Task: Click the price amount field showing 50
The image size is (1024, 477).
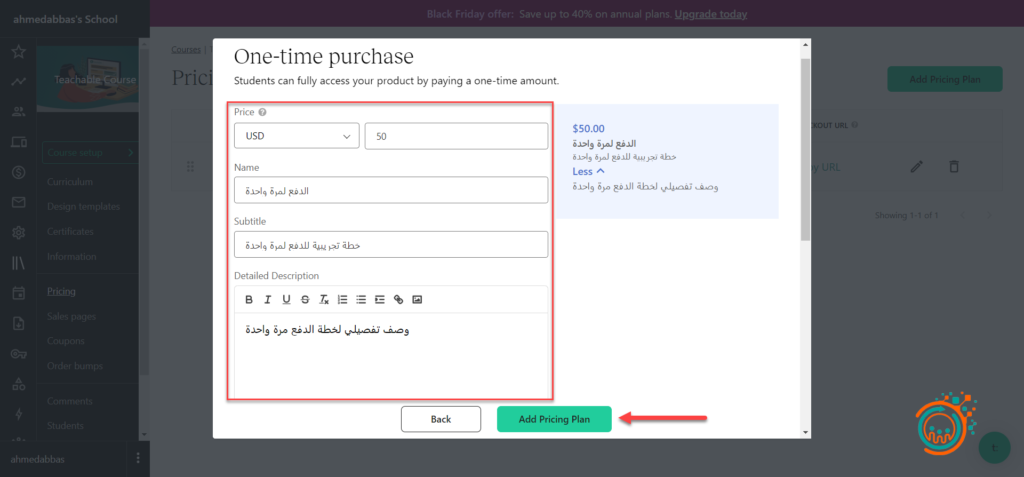Action: click(x=456, y=136)
